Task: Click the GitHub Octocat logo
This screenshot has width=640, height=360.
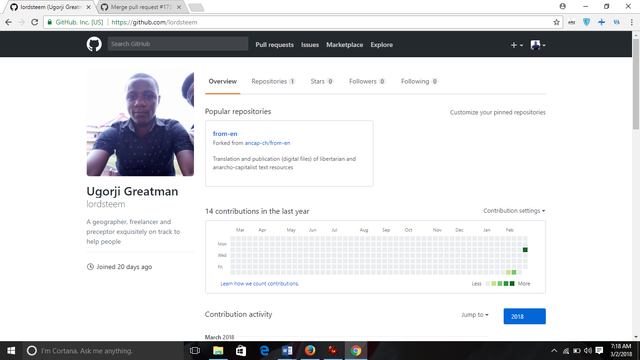Action: tap(94, 44)
